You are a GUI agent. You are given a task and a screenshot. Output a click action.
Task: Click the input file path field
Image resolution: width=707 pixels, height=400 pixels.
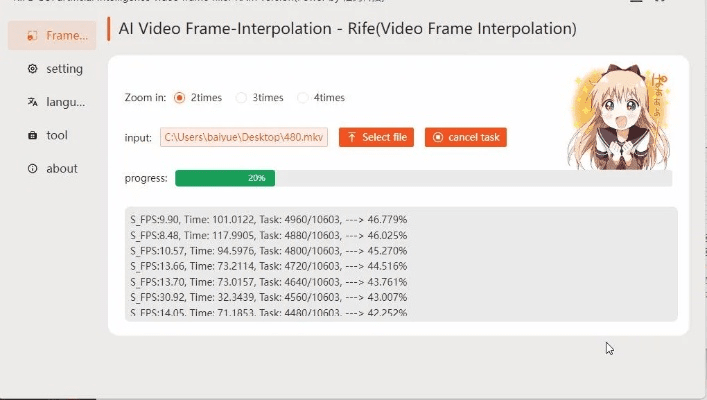point(244,137)
